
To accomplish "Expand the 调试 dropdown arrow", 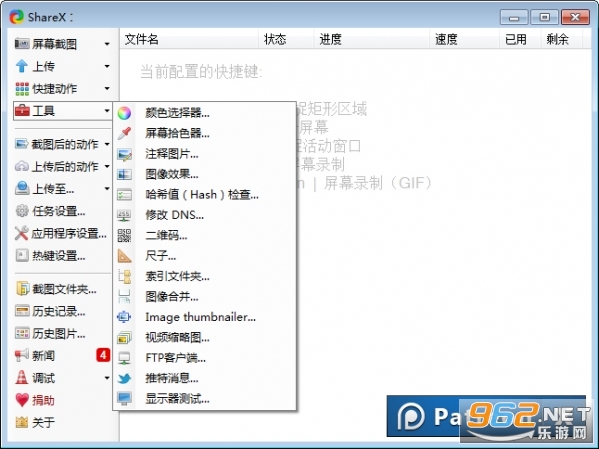I will coord(107,378).
